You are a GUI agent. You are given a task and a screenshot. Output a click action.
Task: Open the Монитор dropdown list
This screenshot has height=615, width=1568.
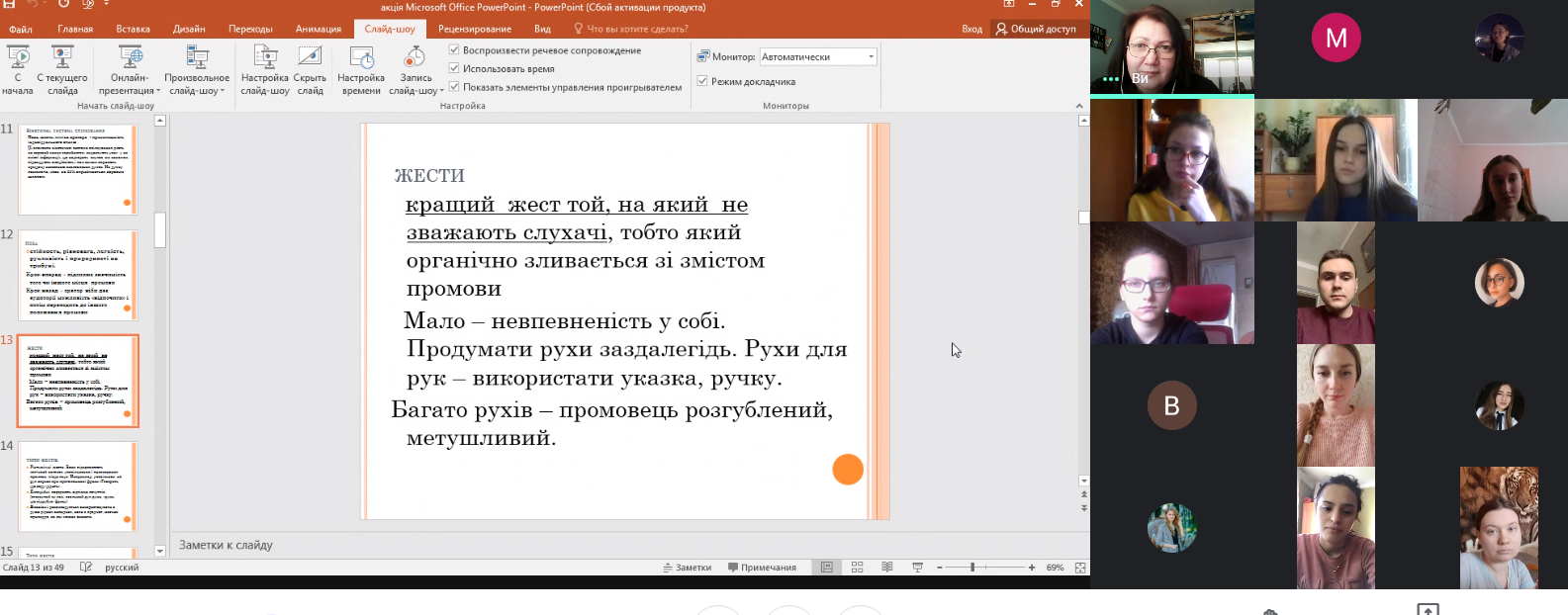(x=871, y=56)
